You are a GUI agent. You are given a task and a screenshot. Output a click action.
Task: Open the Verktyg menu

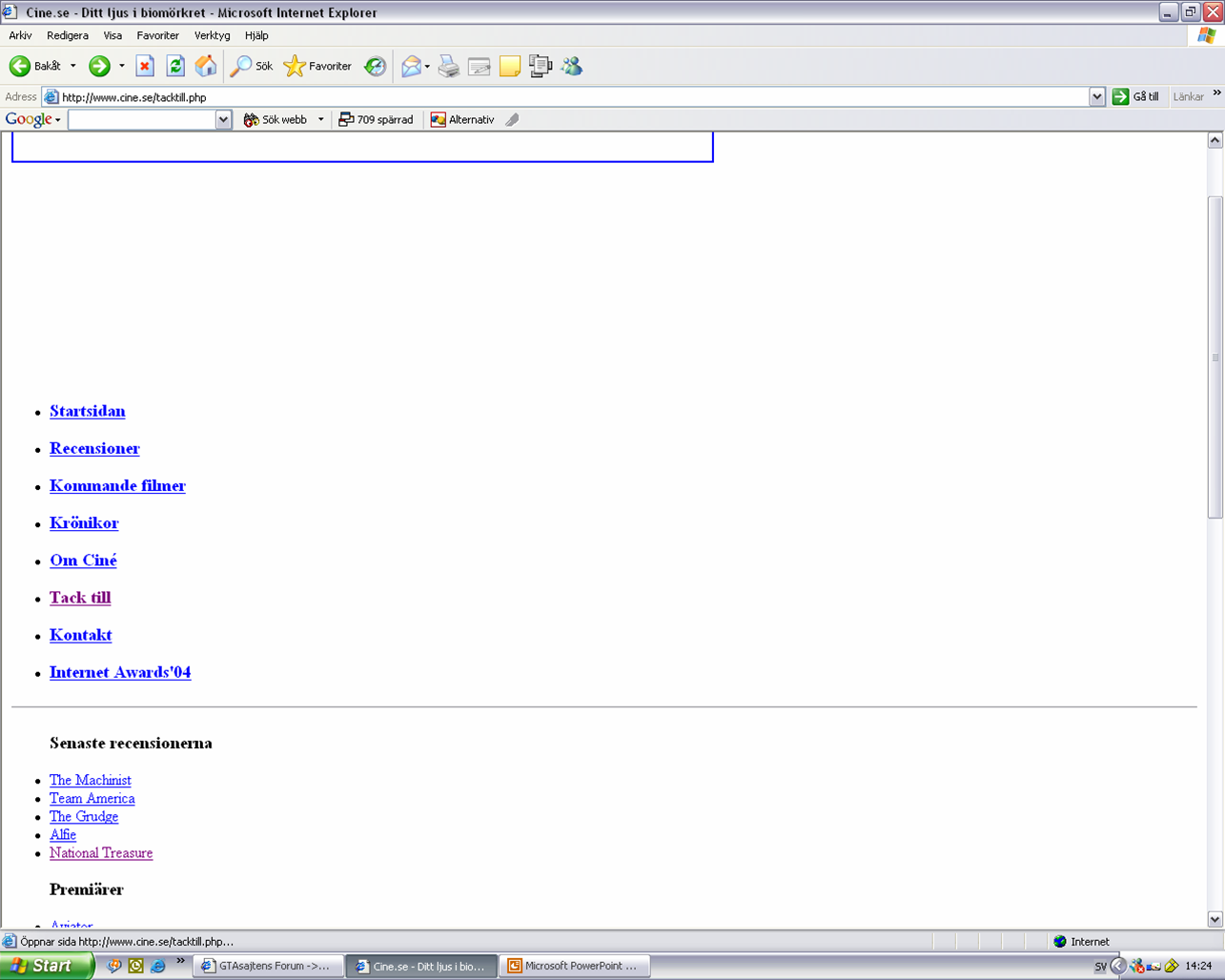click(212, 35)
